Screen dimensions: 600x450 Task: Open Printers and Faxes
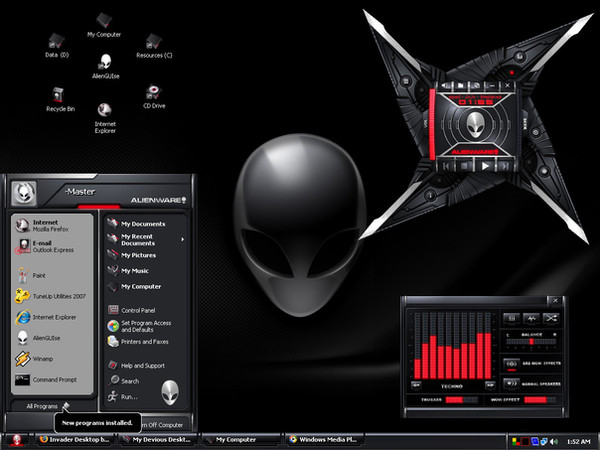[x=145, y=341]
